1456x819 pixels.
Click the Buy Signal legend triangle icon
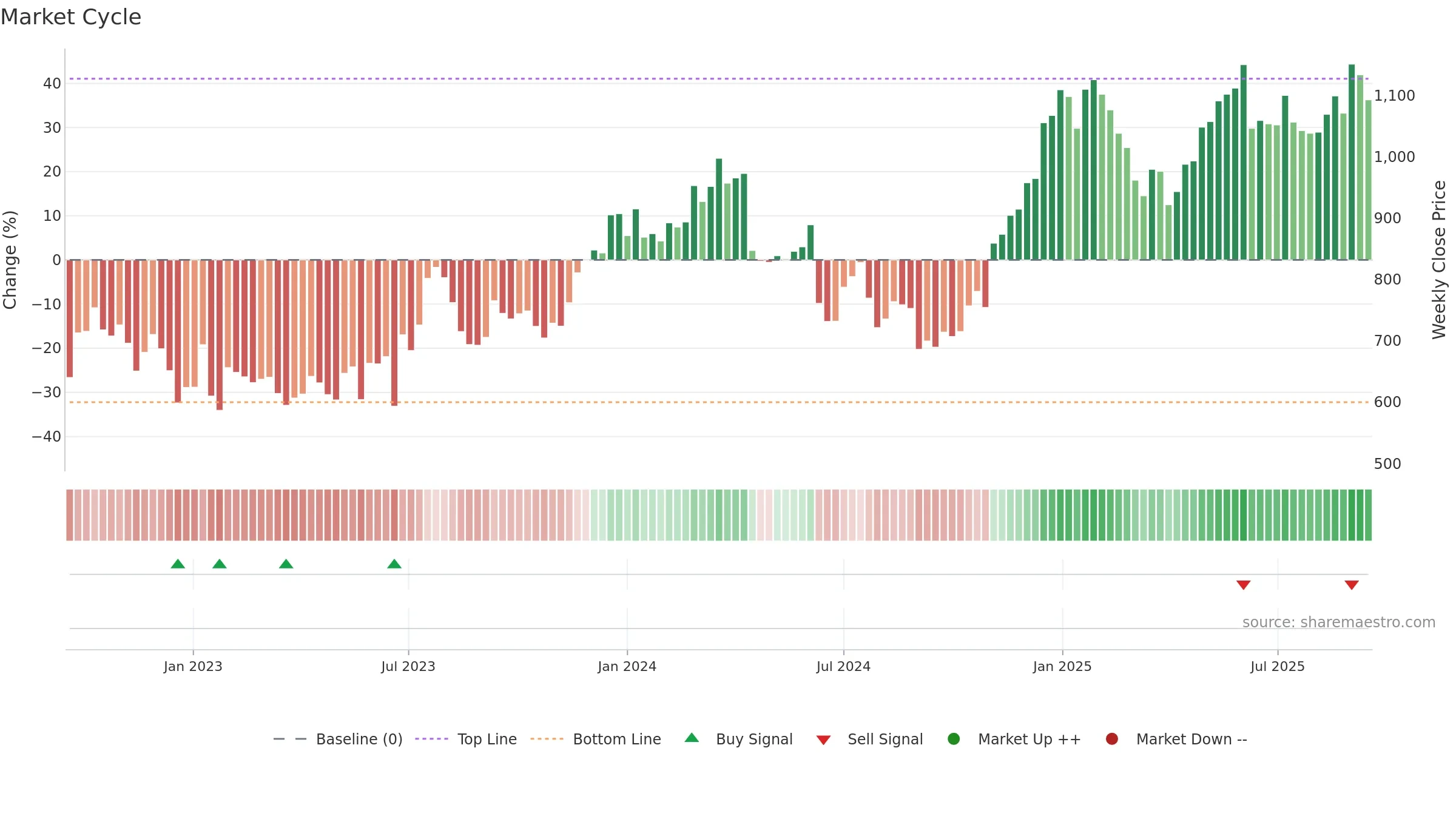coord(692,738)
